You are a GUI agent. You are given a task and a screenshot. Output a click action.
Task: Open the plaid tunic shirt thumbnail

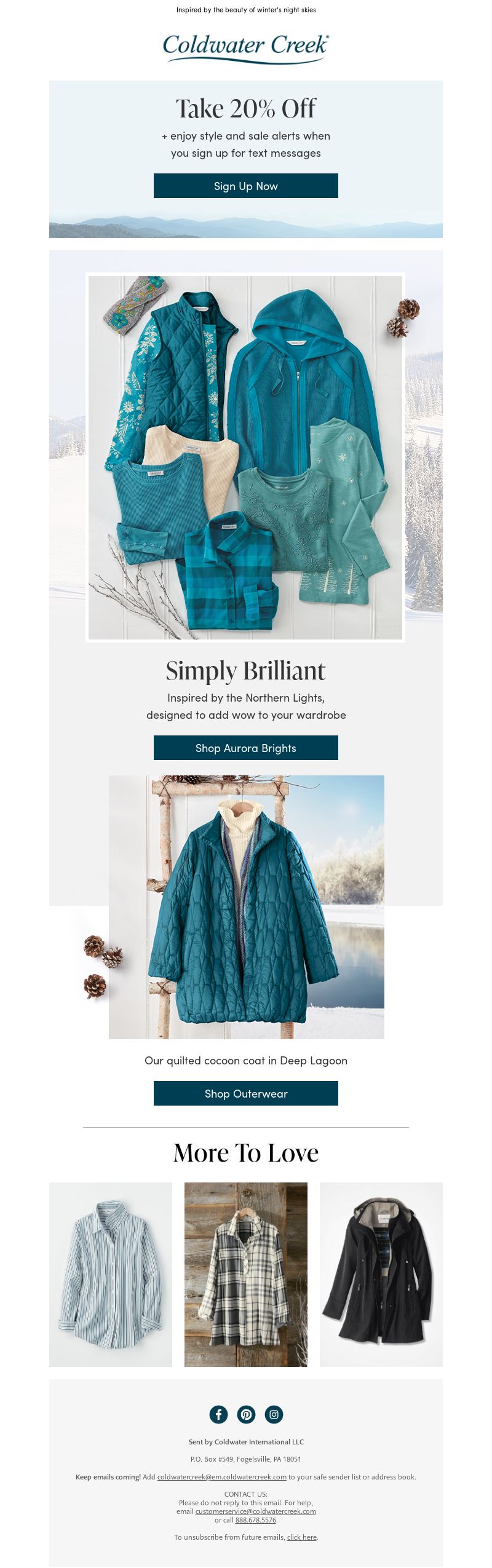[x=246, y=1275]
